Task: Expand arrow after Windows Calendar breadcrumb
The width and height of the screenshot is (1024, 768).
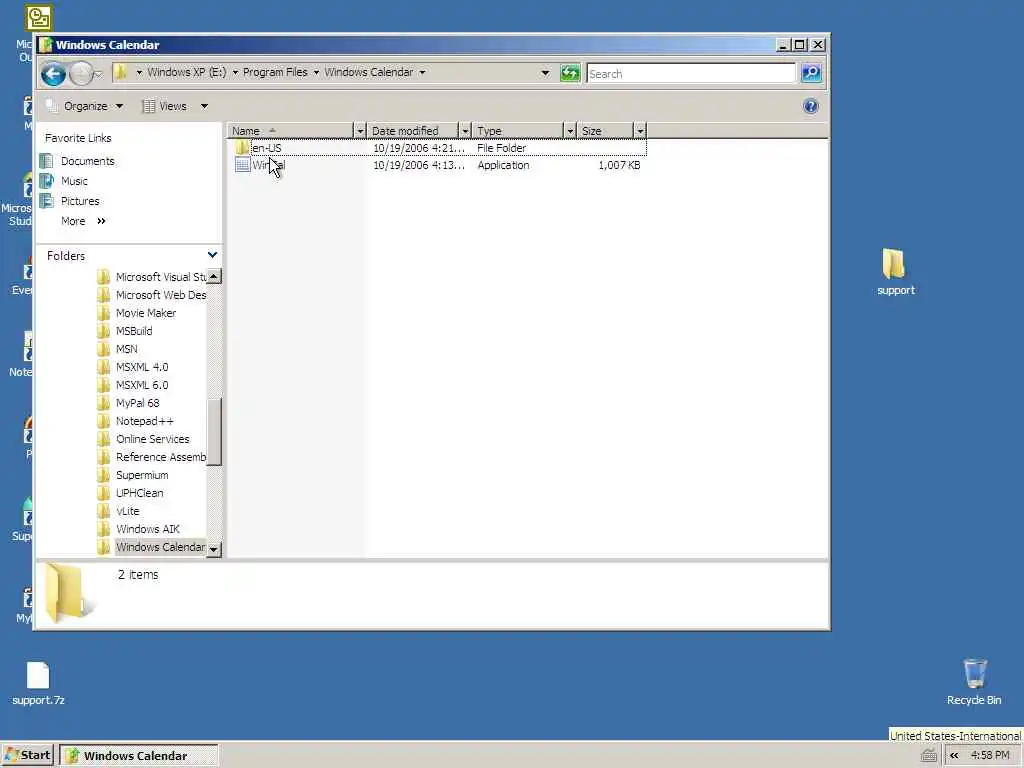Action: (x=423, y=72)
